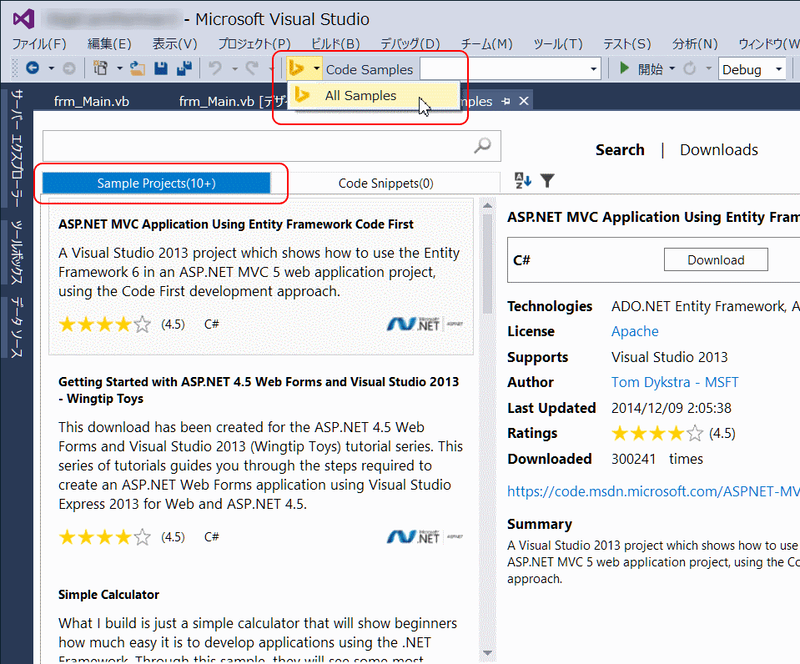Click the New Project toolbar icon
Image resolution: width=800 pixels, height=664 pixels.
pos(100,68)
